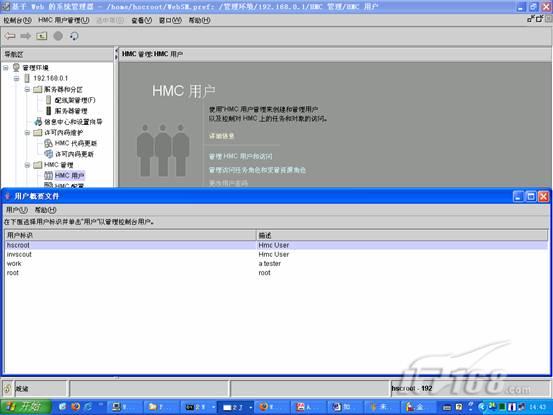Click the system tray clock
Image resolution: width=553 pixels, height=415 pixels.
pos(537,407)
